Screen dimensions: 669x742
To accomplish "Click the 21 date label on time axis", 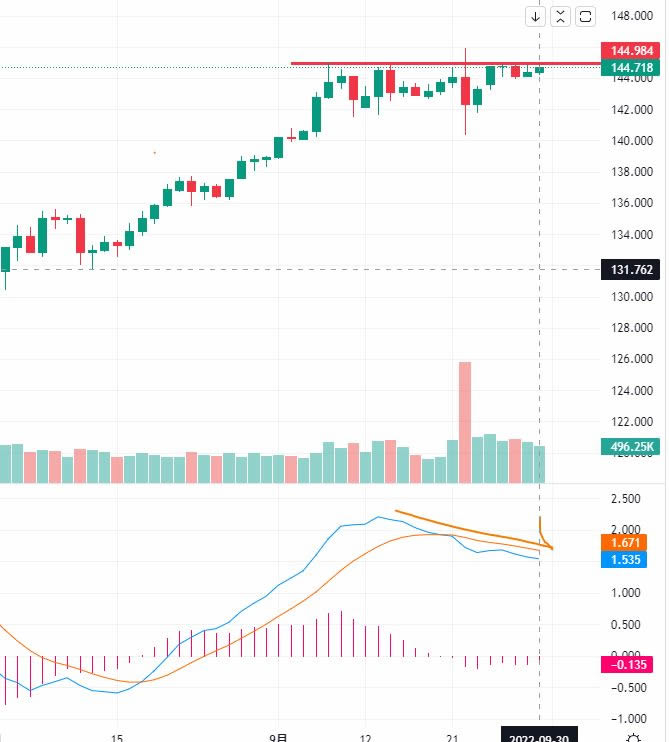I will (x=452, y=737).
